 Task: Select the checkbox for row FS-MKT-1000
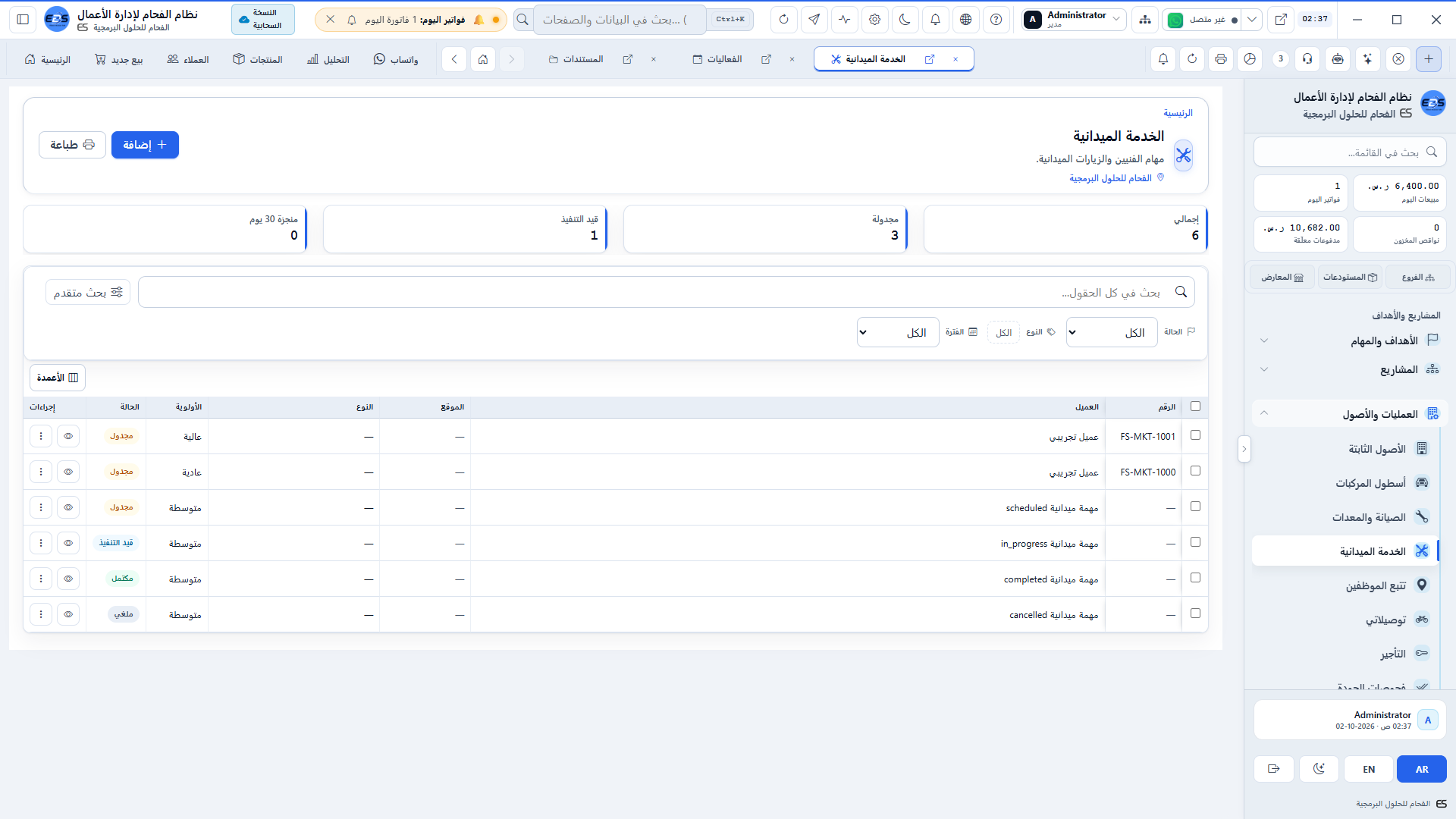click(1195, 471)
